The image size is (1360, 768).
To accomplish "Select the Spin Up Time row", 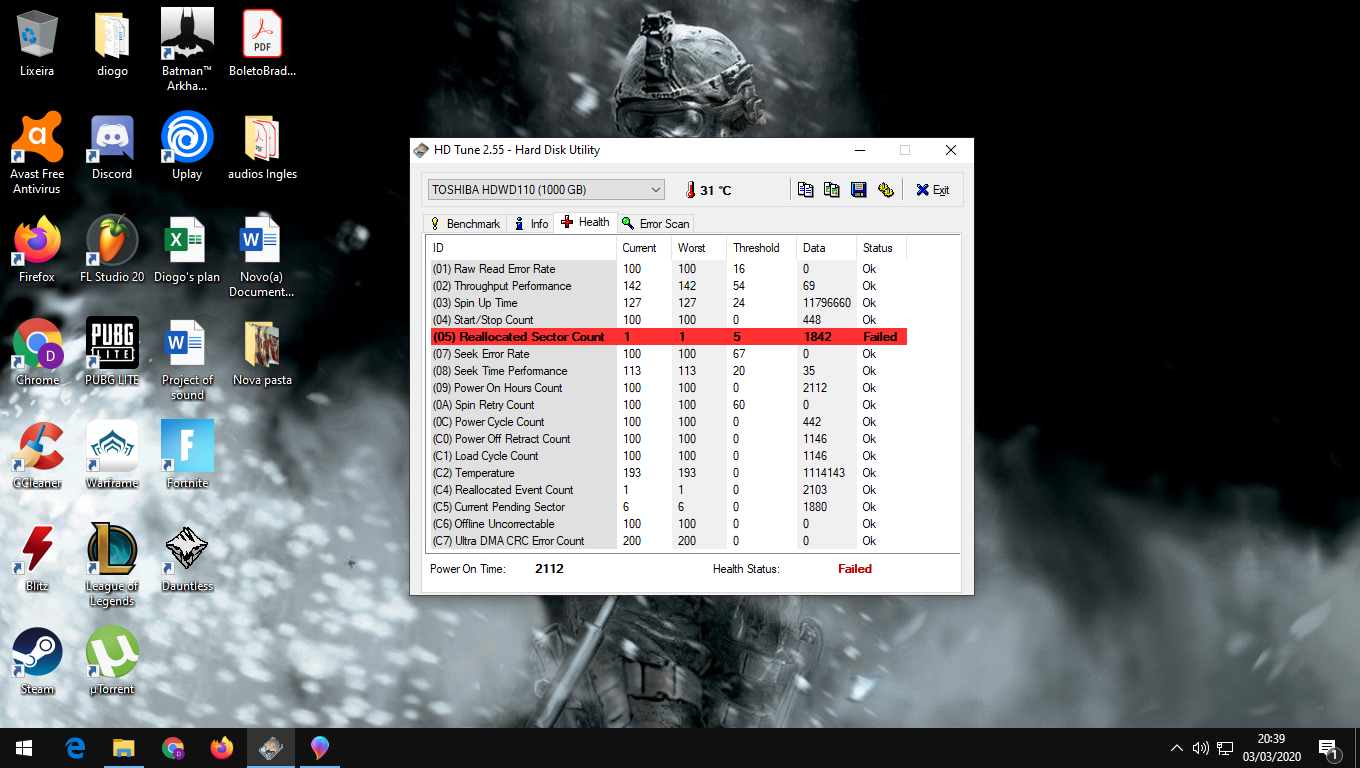I will (668, 303).
